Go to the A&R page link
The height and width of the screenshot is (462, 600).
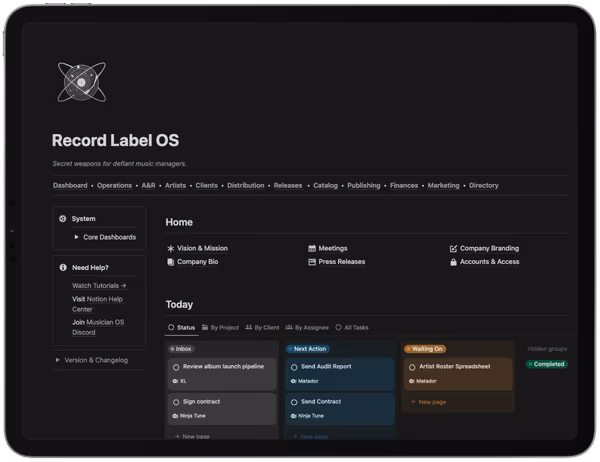tap(148, 186)
